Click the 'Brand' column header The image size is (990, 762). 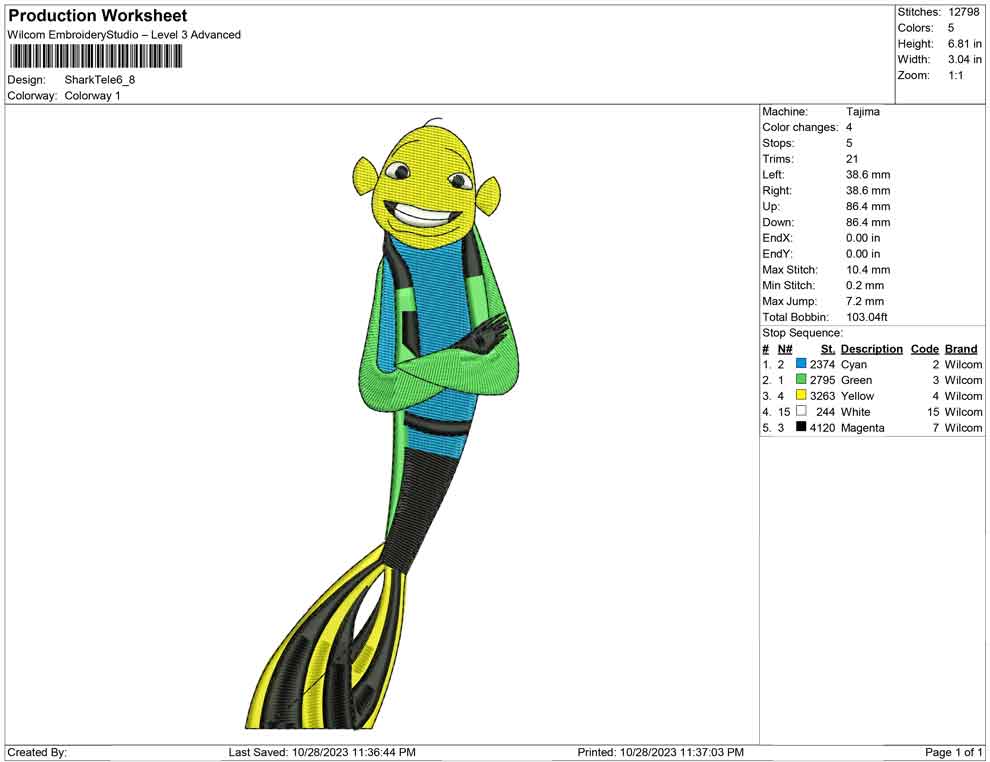click(x=961, y=349)
